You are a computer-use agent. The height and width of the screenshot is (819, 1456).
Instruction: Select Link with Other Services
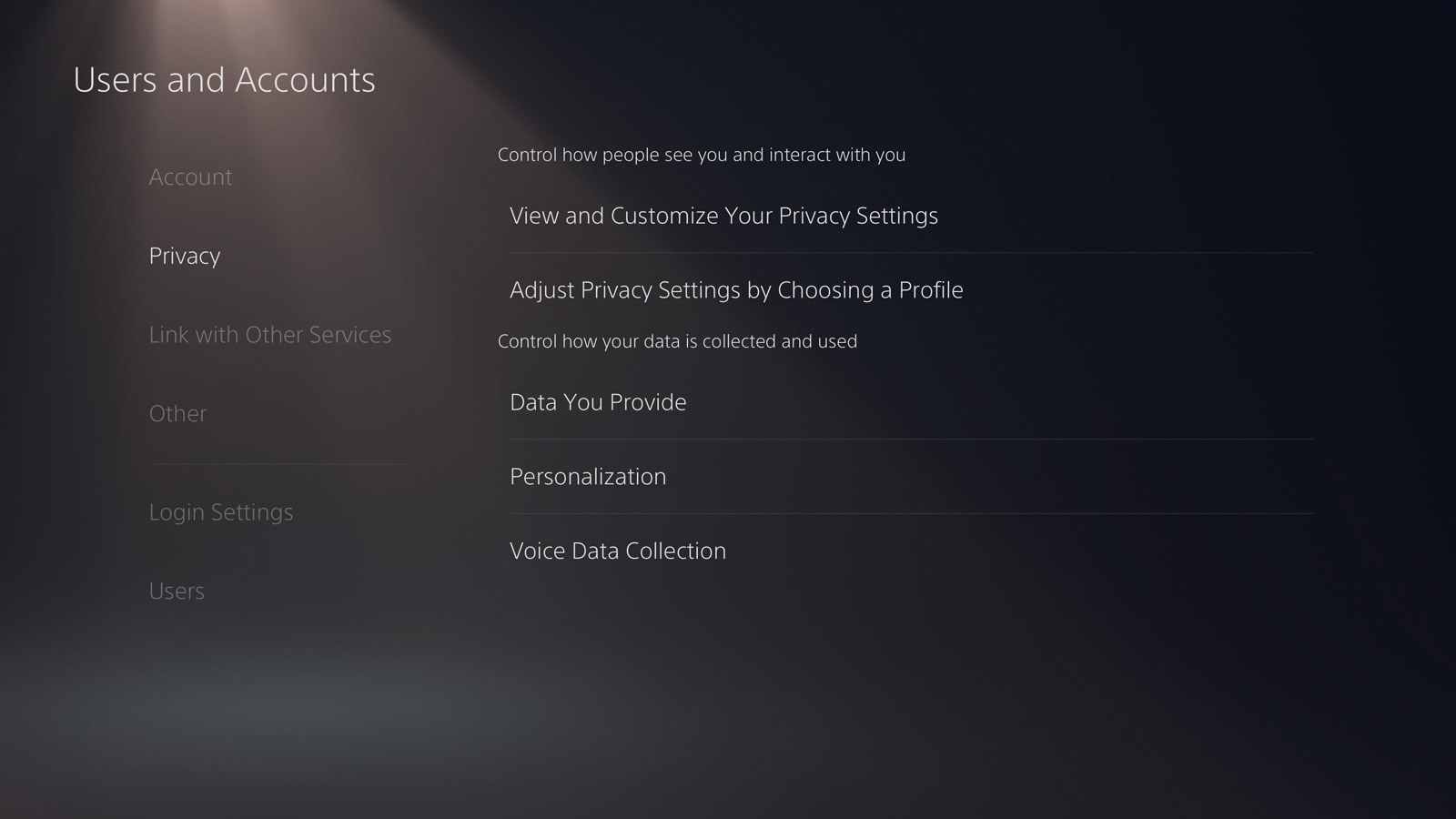pos(270,335)
